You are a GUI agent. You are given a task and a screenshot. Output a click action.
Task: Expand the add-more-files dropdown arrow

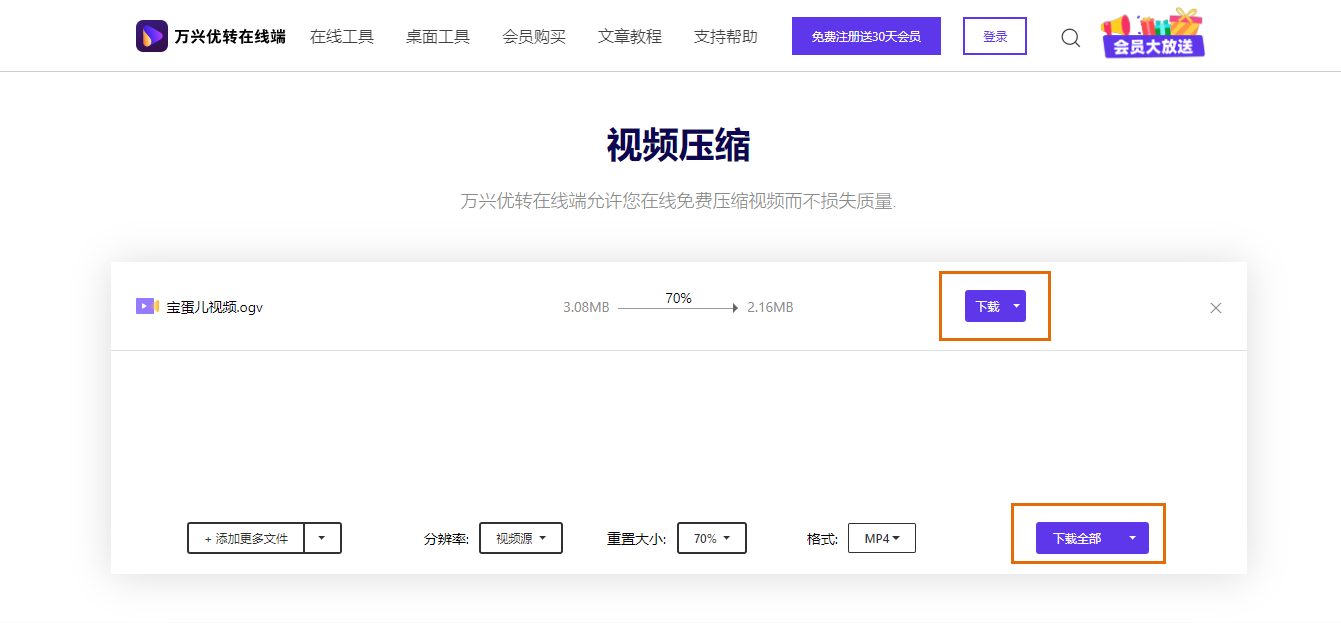322,538
